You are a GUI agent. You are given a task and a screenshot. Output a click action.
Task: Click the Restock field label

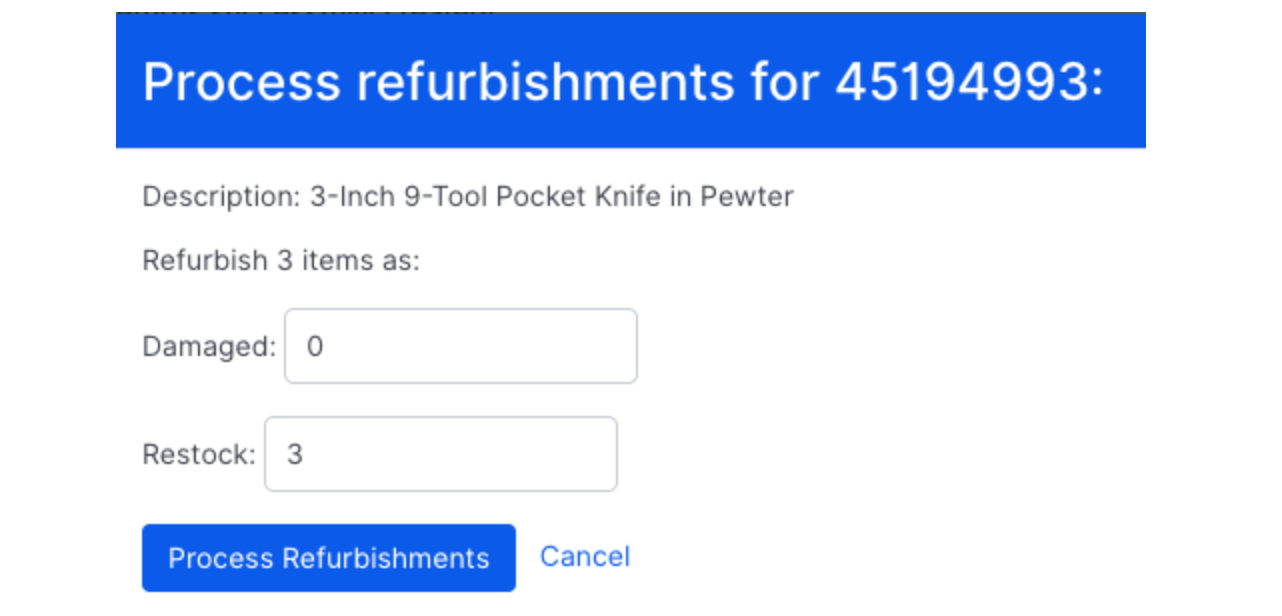[197, 454]
